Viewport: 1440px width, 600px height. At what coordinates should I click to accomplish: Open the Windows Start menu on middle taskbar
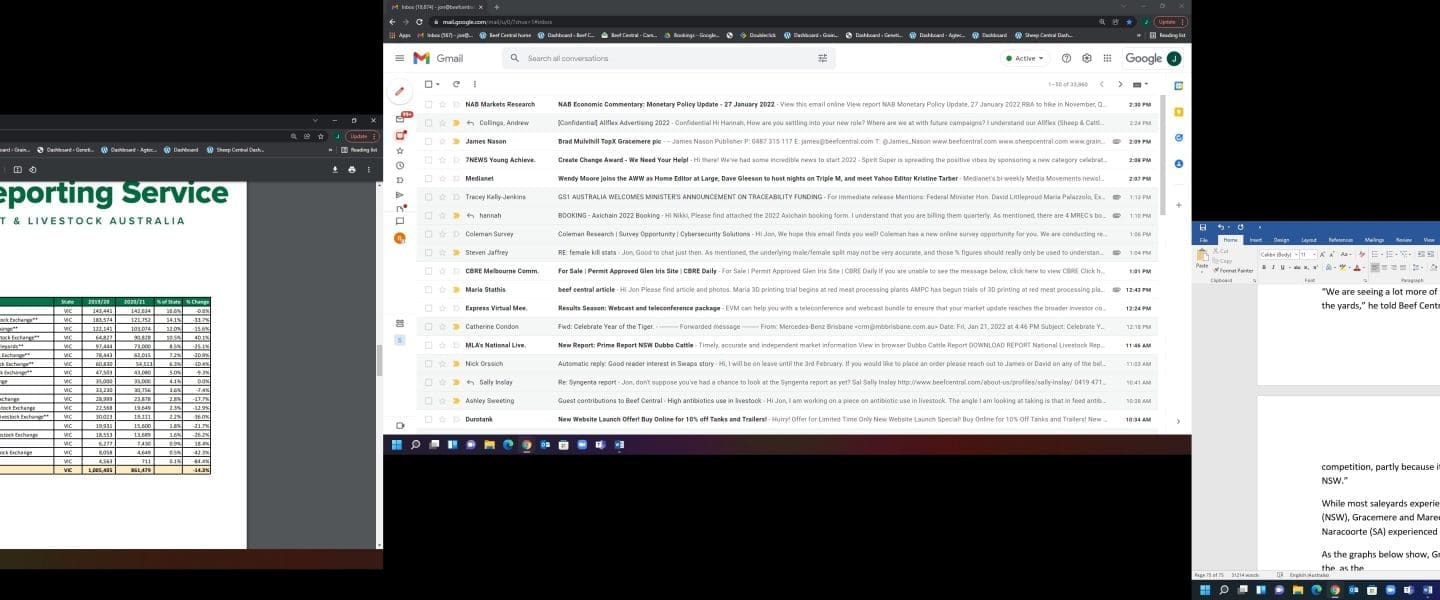[x=398, y=444]
